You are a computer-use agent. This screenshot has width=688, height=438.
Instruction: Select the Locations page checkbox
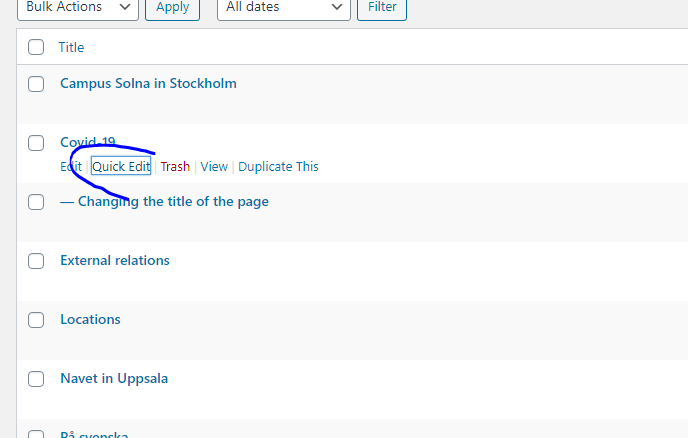pos(36,320)
